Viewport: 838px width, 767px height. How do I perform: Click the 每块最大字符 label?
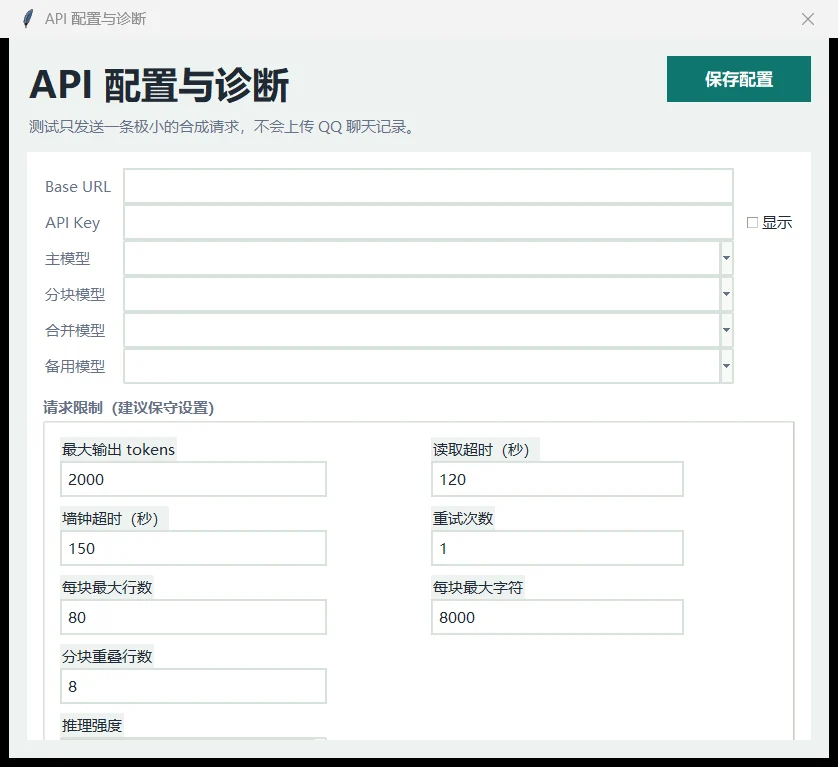478,587
